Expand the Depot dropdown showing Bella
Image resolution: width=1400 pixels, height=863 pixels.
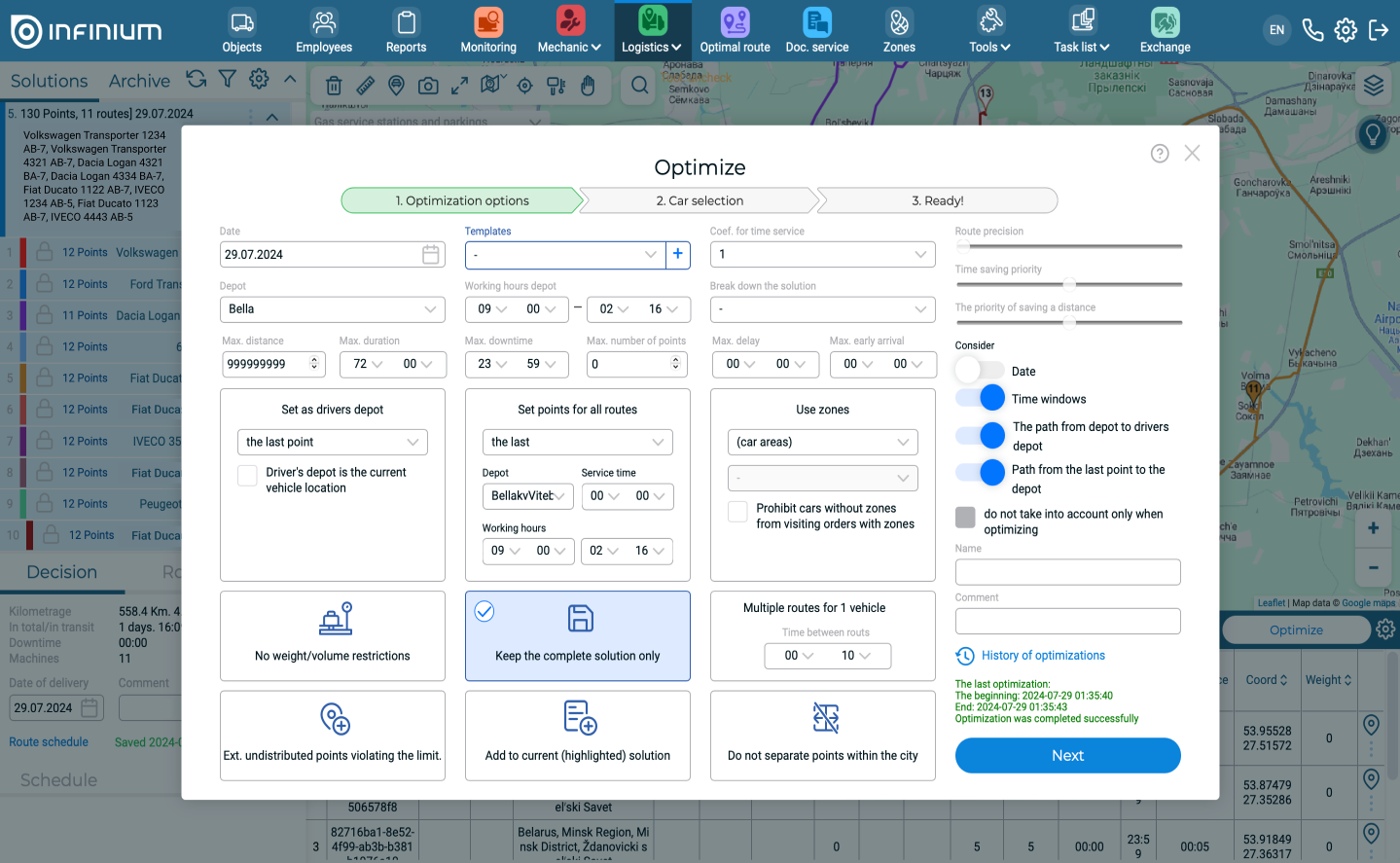(332, 309)
